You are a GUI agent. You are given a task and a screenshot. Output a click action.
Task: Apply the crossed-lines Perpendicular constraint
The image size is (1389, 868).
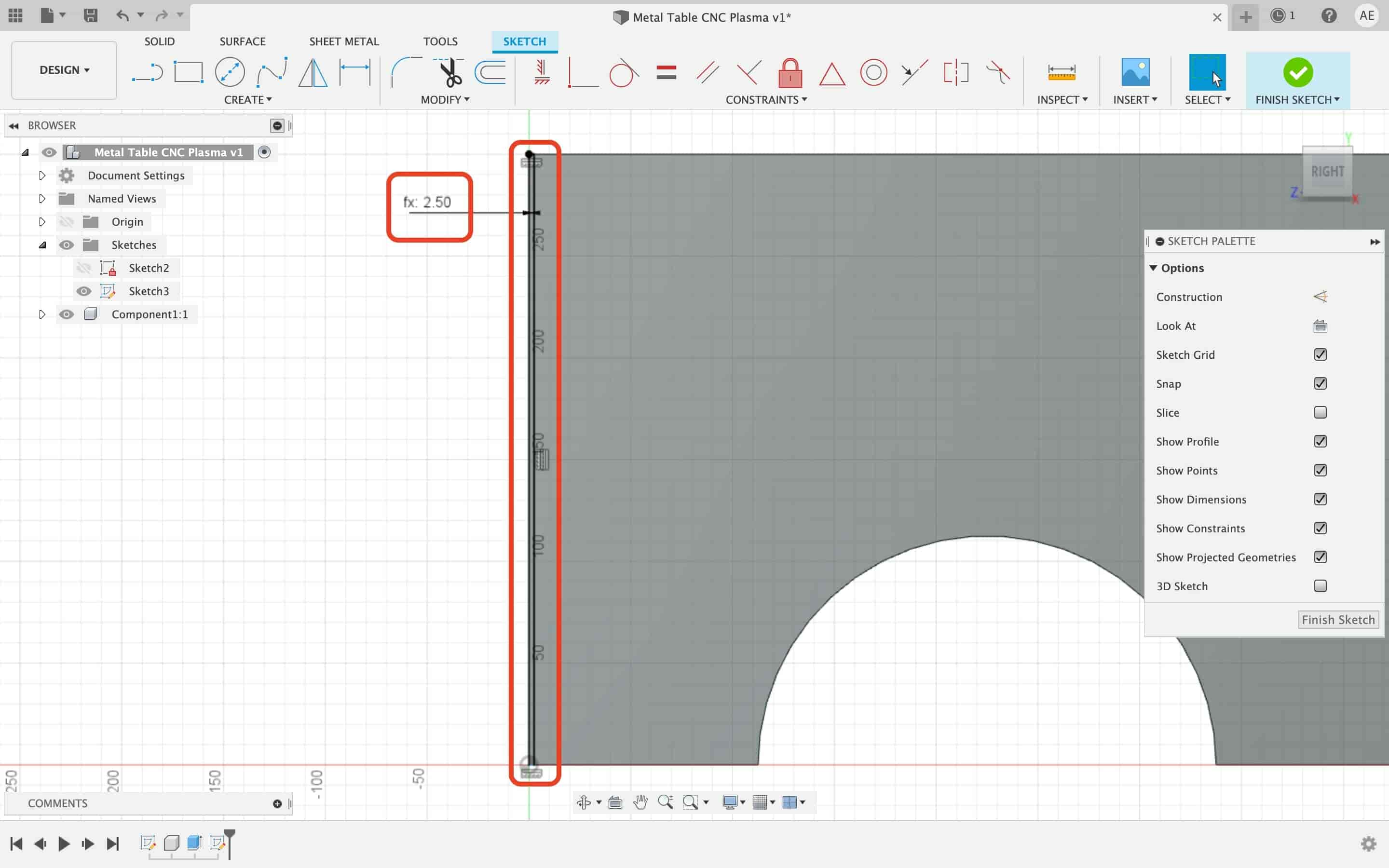(749, 72)
